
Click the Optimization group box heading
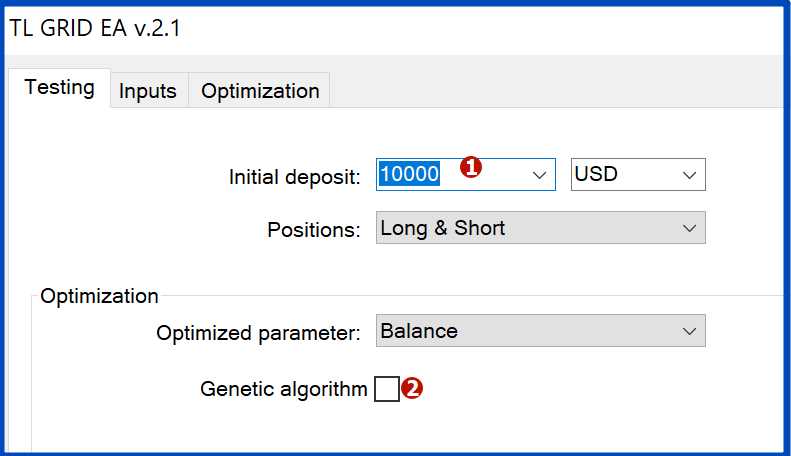click(99, 296)
